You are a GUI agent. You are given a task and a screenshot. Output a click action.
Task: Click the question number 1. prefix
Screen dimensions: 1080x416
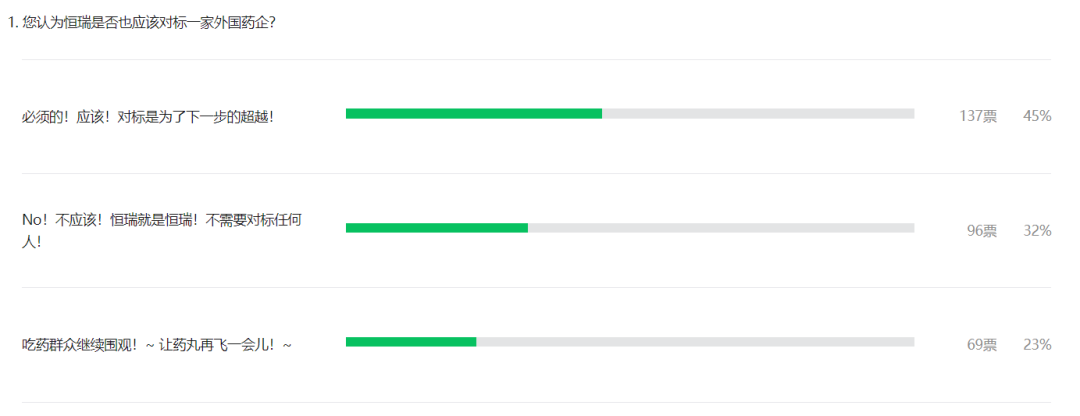pyautogui.click(x=12, y=23)
